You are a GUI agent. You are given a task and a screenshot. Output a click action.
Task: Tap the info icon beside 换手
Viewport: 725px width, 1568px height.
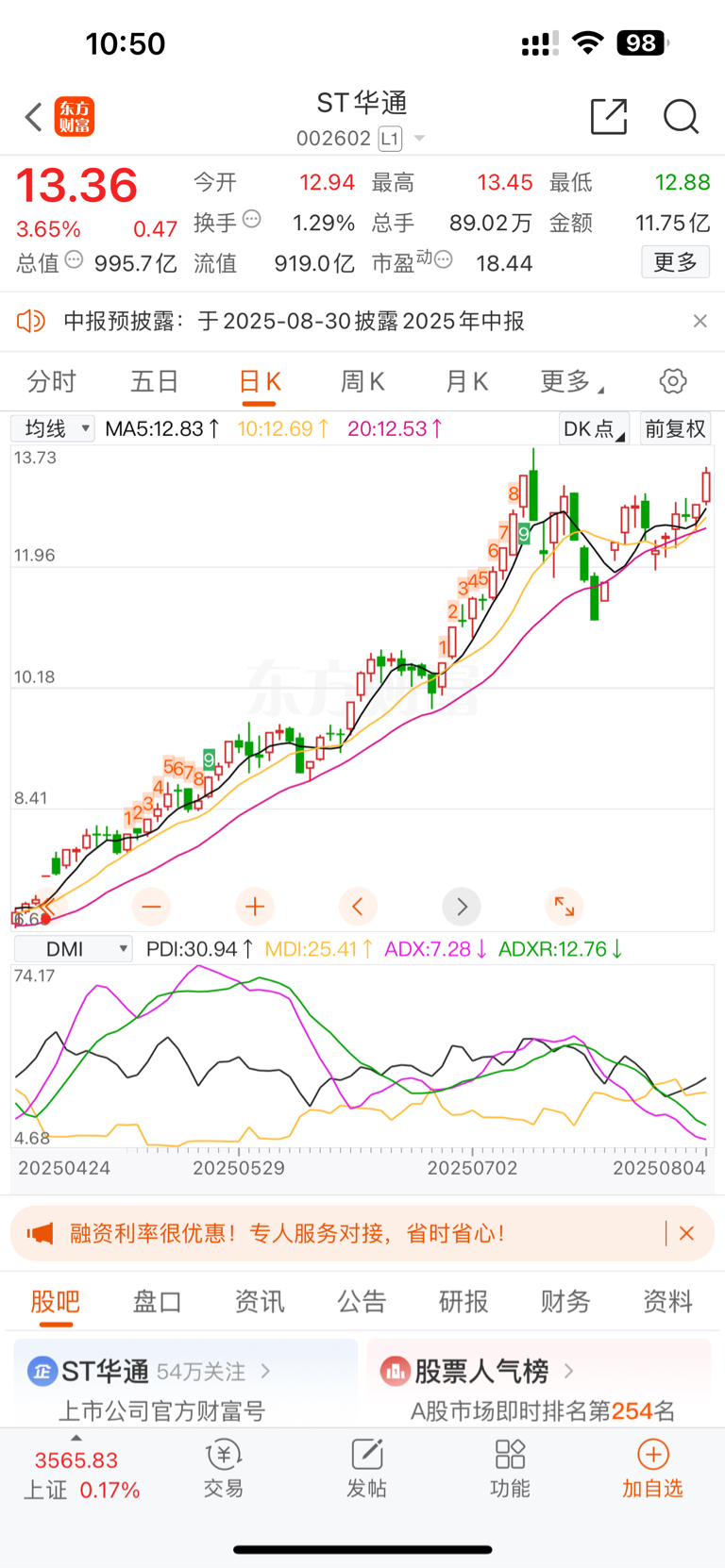tap(251, 219)
